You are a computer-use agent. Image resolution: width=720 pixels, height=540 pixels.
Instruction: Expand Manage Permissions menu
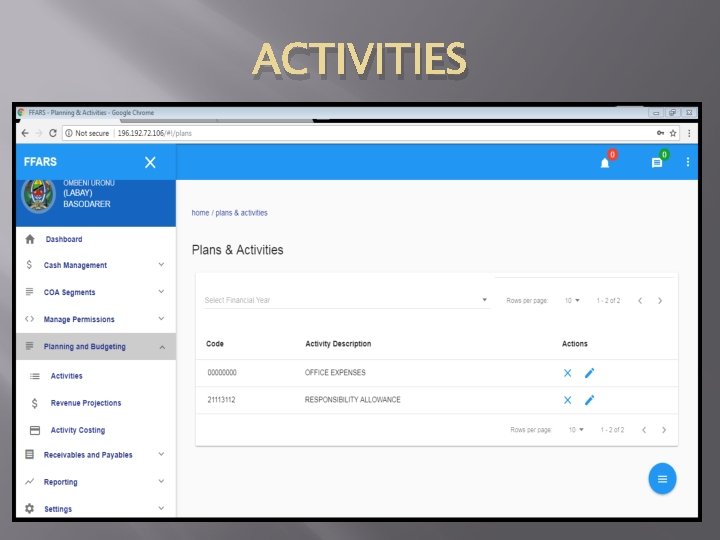(161, 319)
